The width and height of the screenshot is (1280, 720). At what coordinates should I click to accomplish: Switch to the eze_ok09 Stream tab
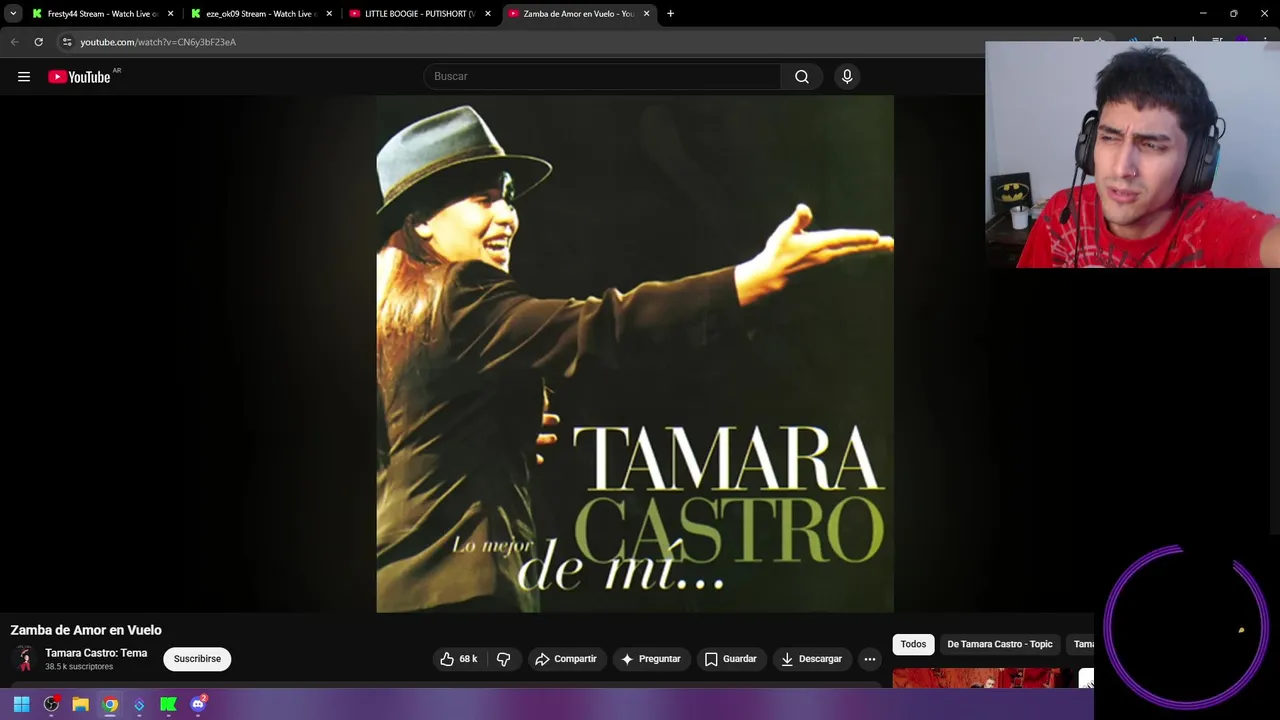coord(262,14)
